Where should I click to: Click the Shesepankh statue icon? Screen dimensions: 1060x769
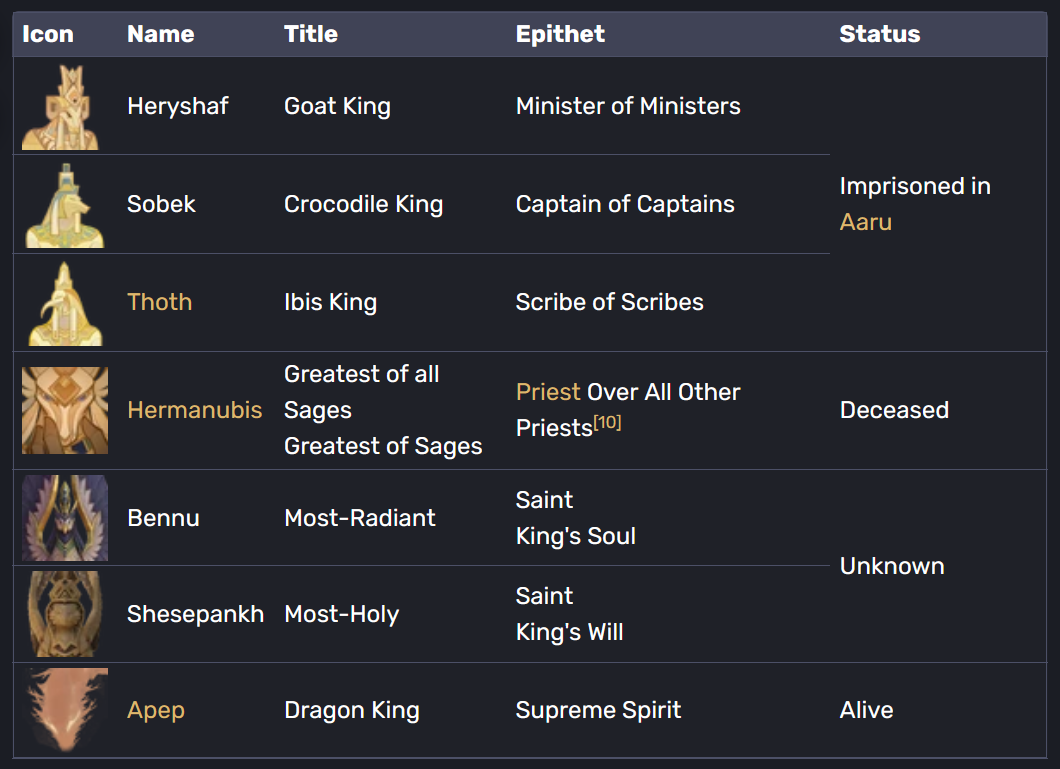65,614
